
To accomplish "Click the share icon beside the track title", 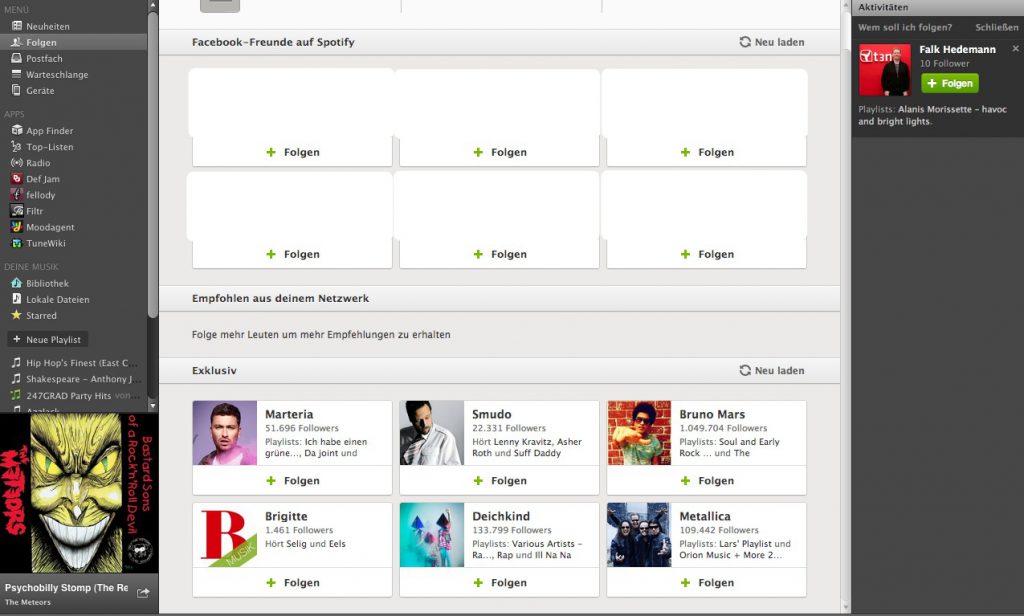I will click(143, 592).
